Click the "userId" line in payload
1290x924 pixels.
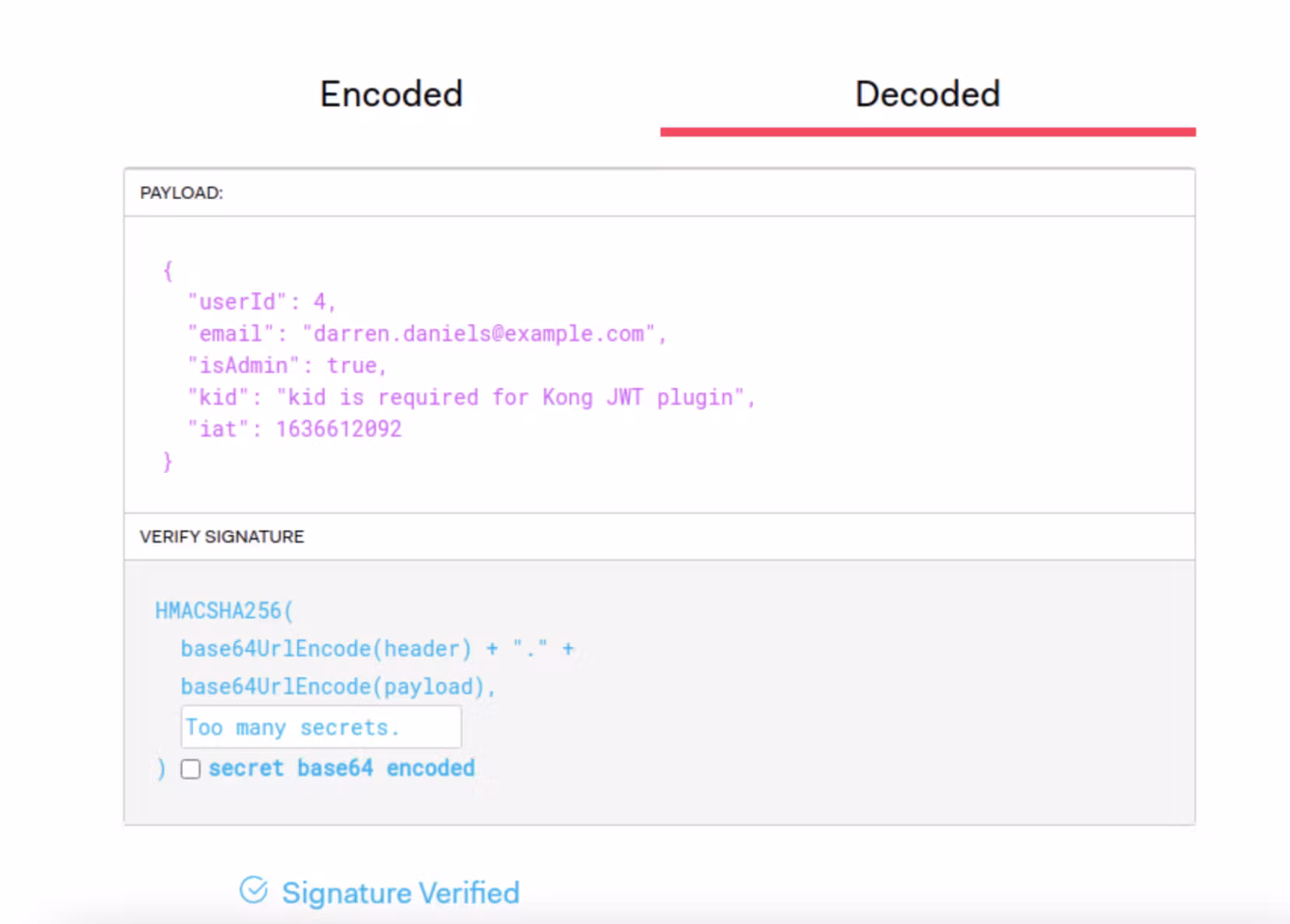(261, 302)
